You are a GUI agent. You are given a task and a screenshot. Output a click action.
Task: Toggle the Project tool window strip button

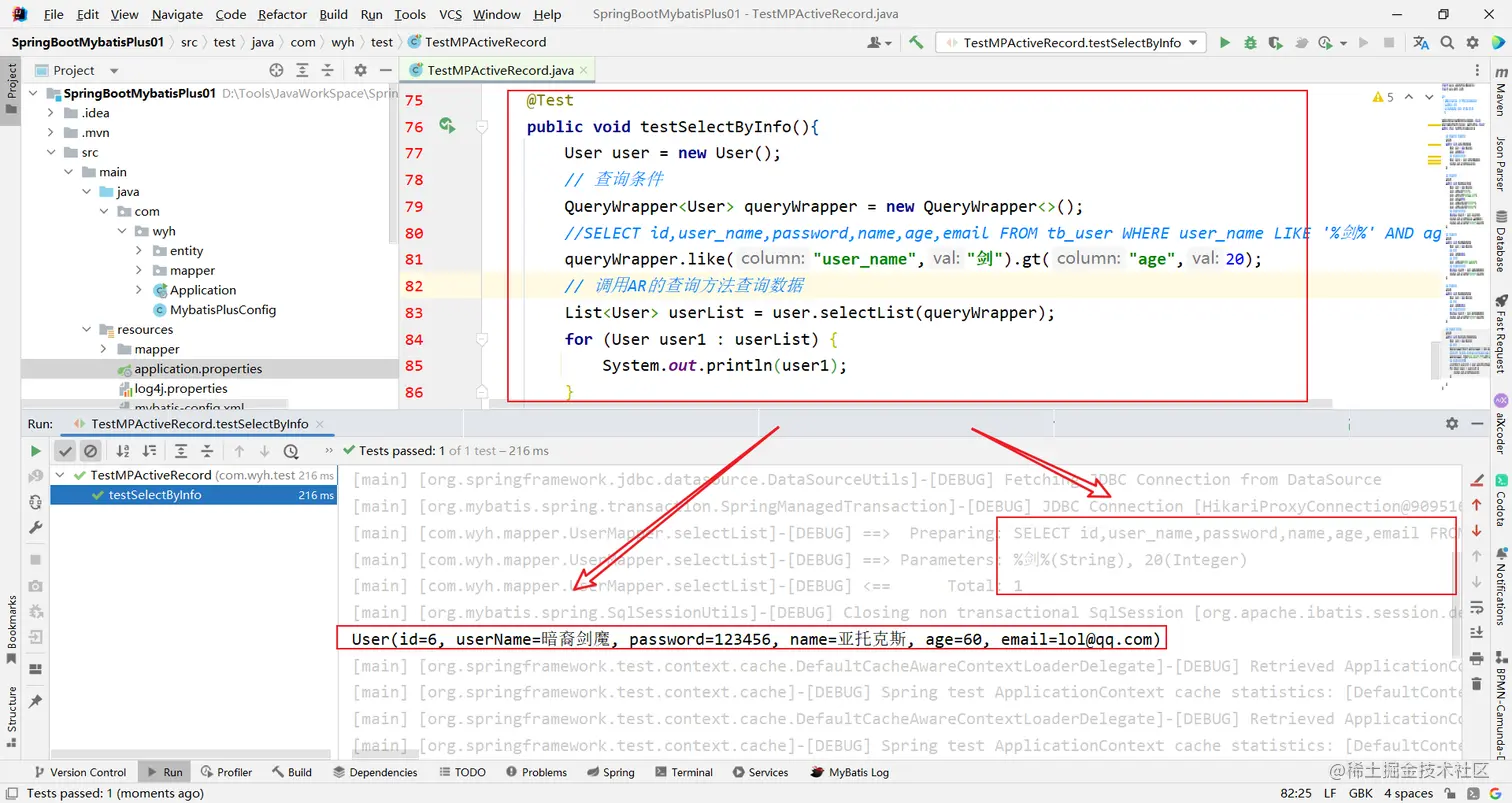11,90
